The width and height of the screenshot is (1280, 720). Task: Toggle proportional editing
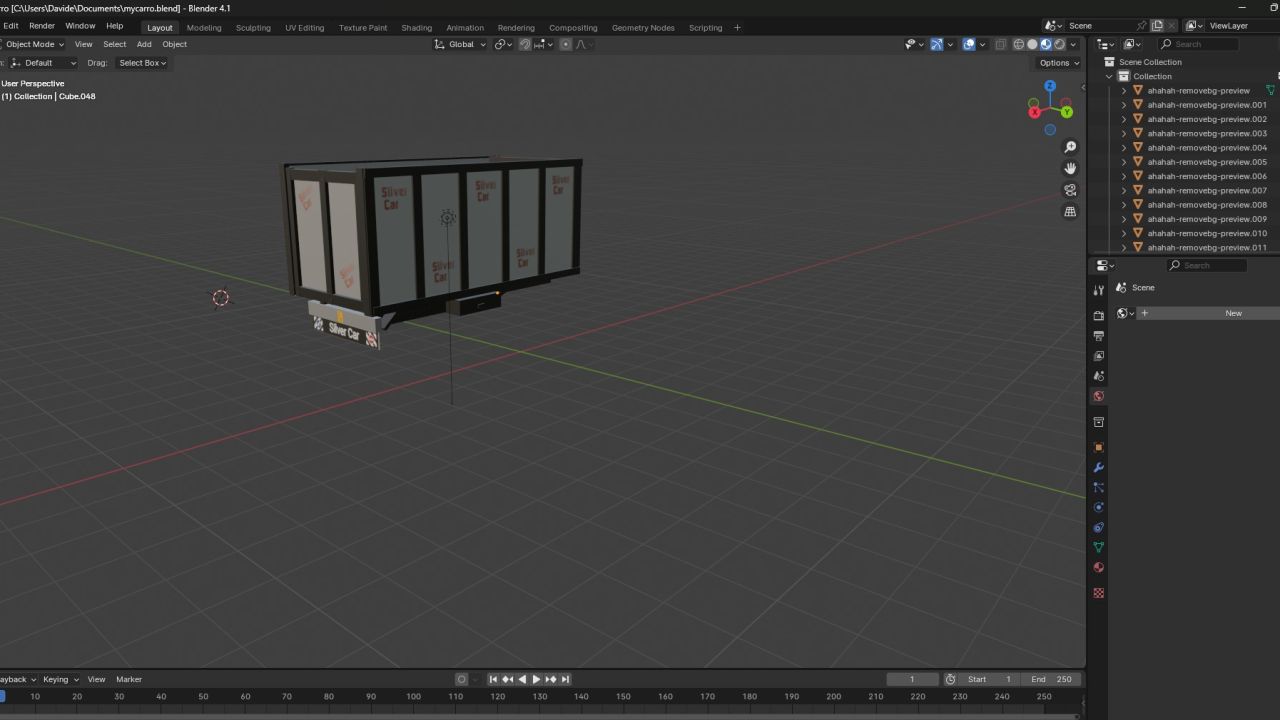click(x=566, y=44)
